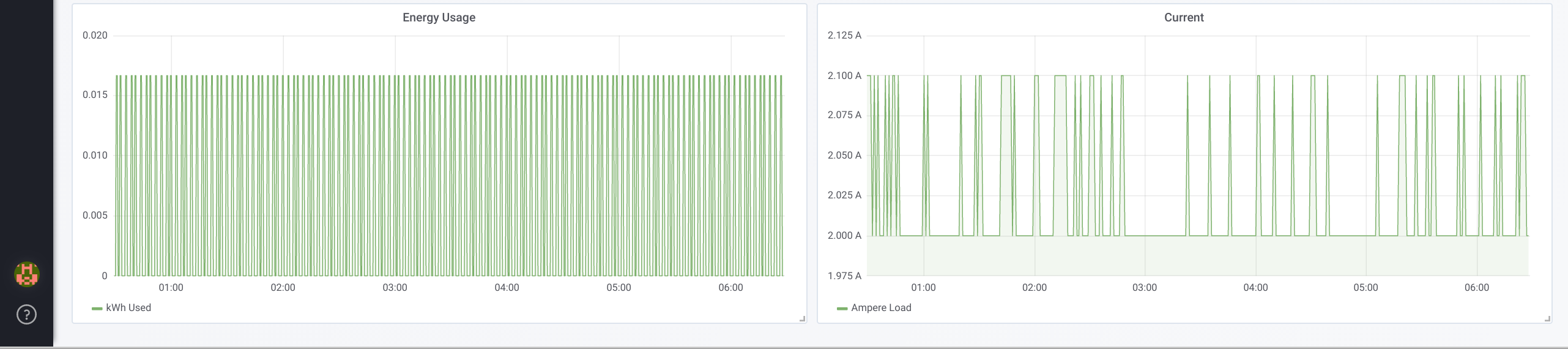
Task: Click the 01:00 time label in Current panel
Action: point(924,288)
